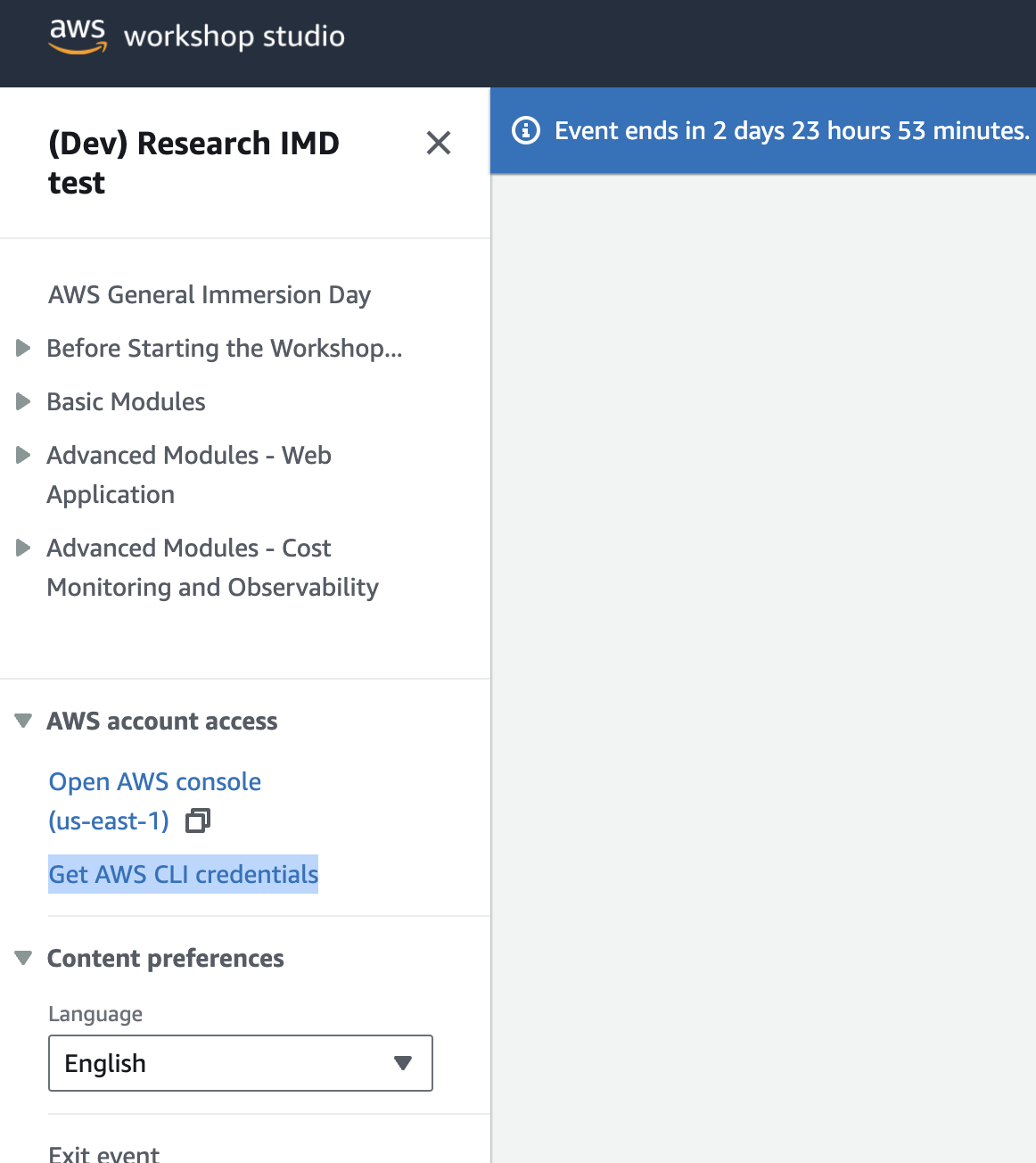Copy the AWS console link icon

point(197,821)
